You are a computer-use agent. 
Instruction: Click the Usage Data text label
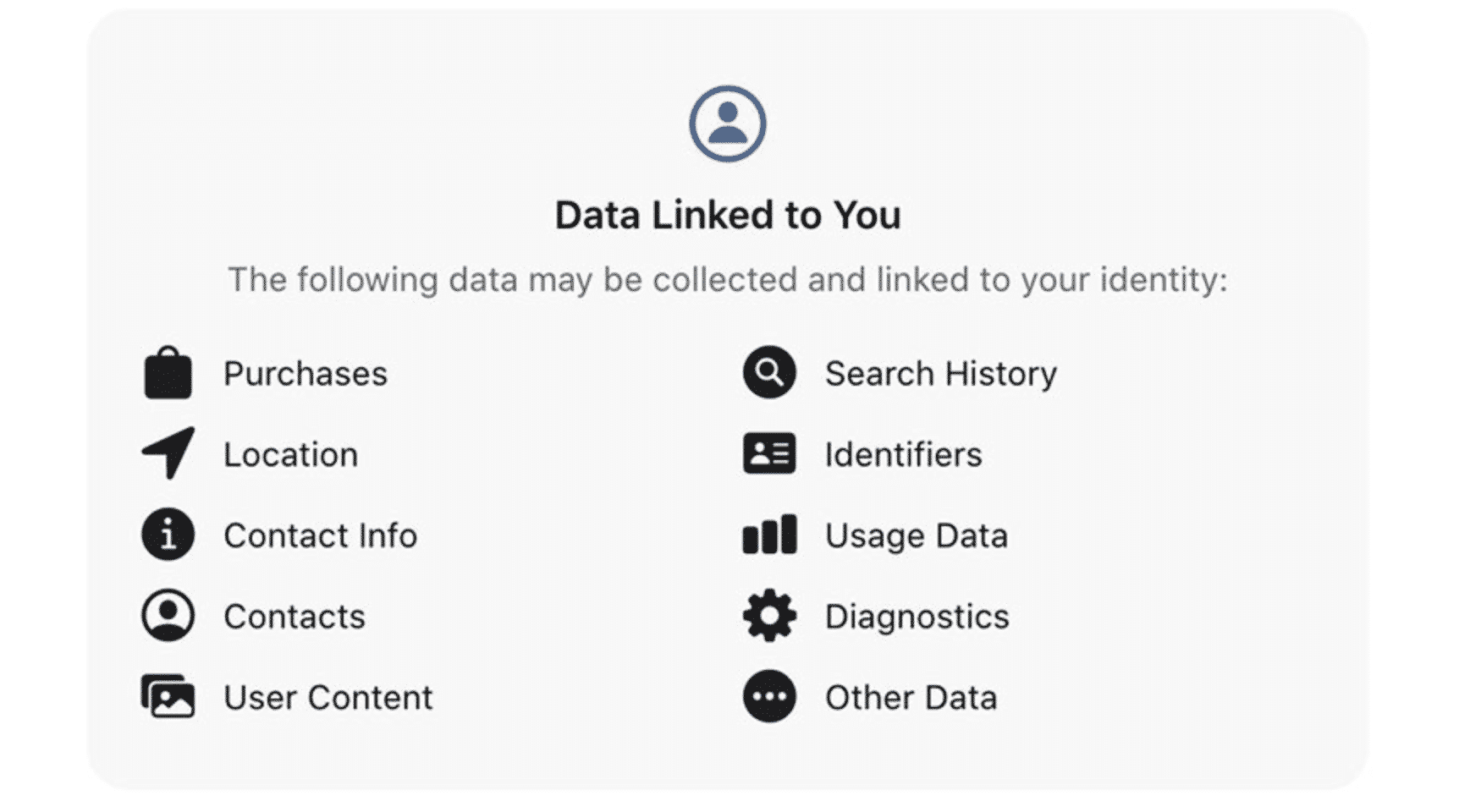click(916, 535)
